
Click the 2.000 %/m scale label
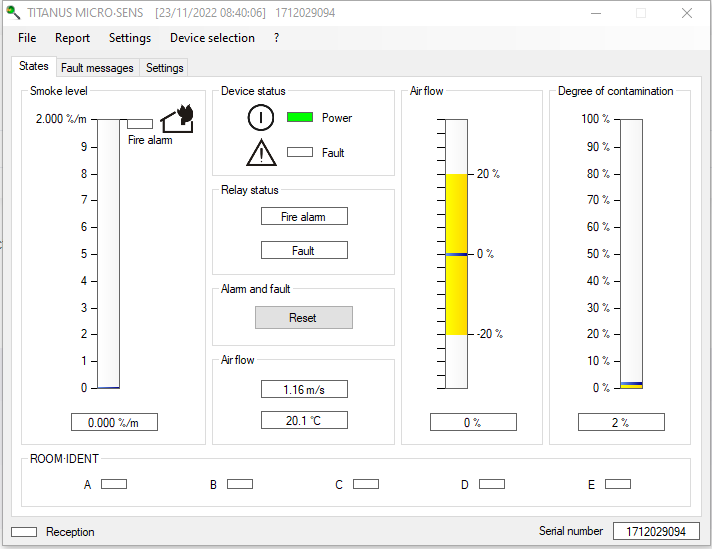(x=61, y=119)
